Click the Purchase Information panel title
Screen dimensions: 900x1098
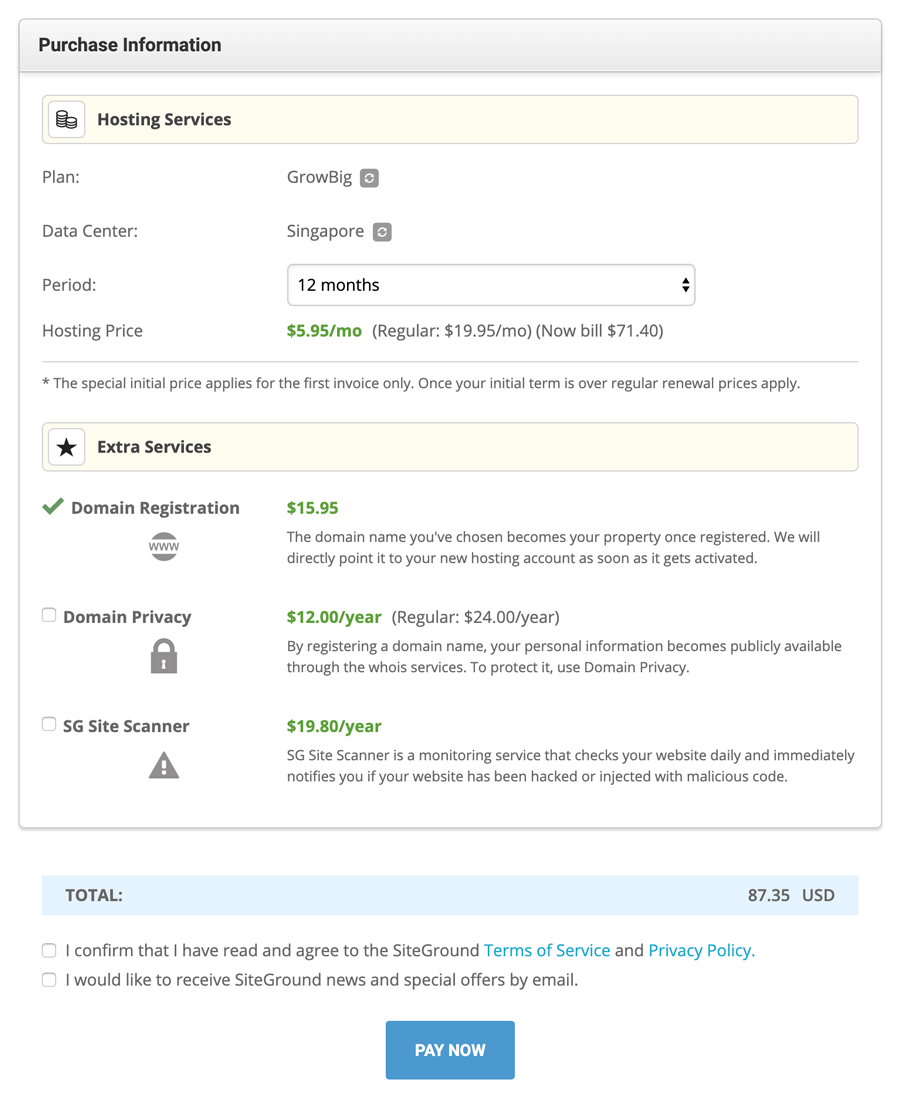130,45
